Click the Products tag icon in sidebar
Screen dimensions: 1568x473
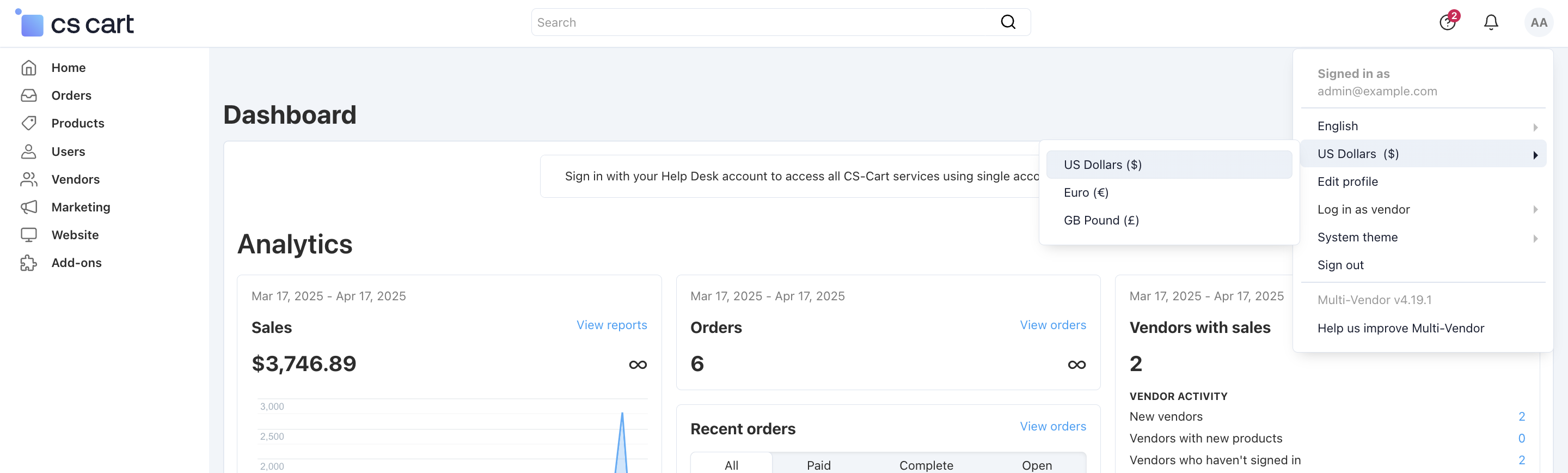click(x=29, y=123)
